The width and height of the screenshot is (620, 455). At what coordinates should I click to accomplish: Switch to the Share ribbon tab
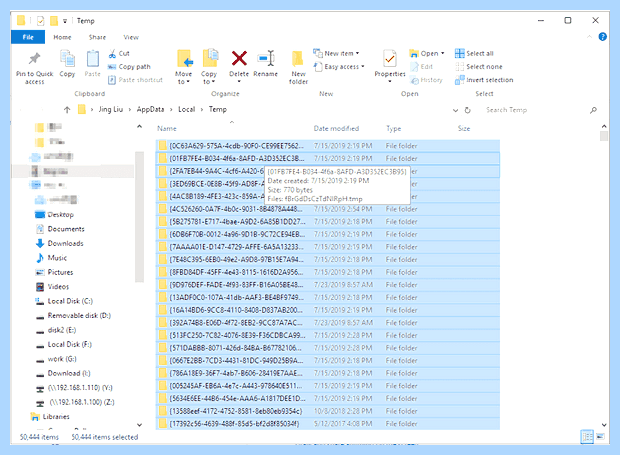pos(97,37)
